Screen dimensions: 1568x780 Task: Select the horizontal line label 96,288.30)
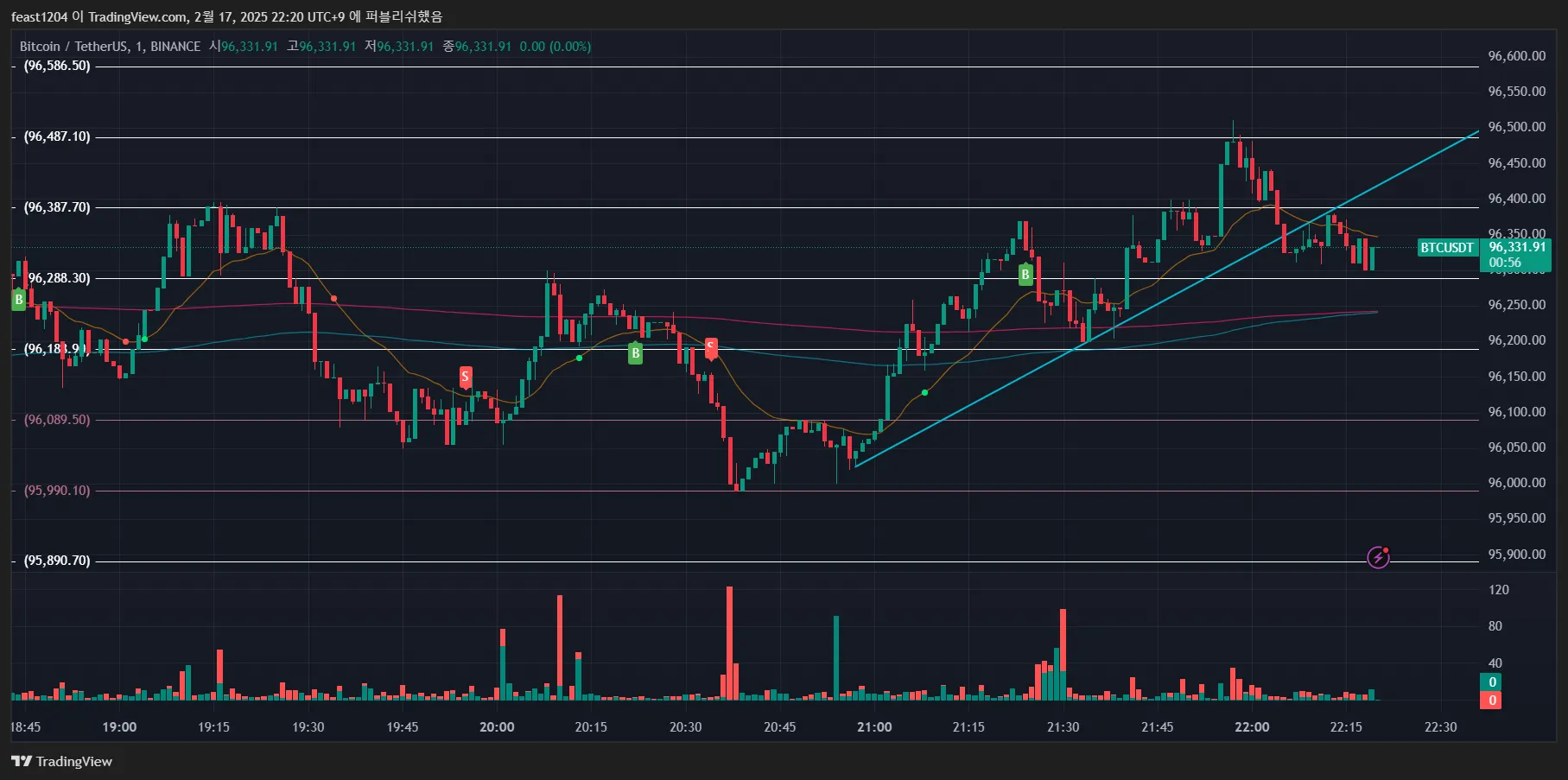[59, 278]
